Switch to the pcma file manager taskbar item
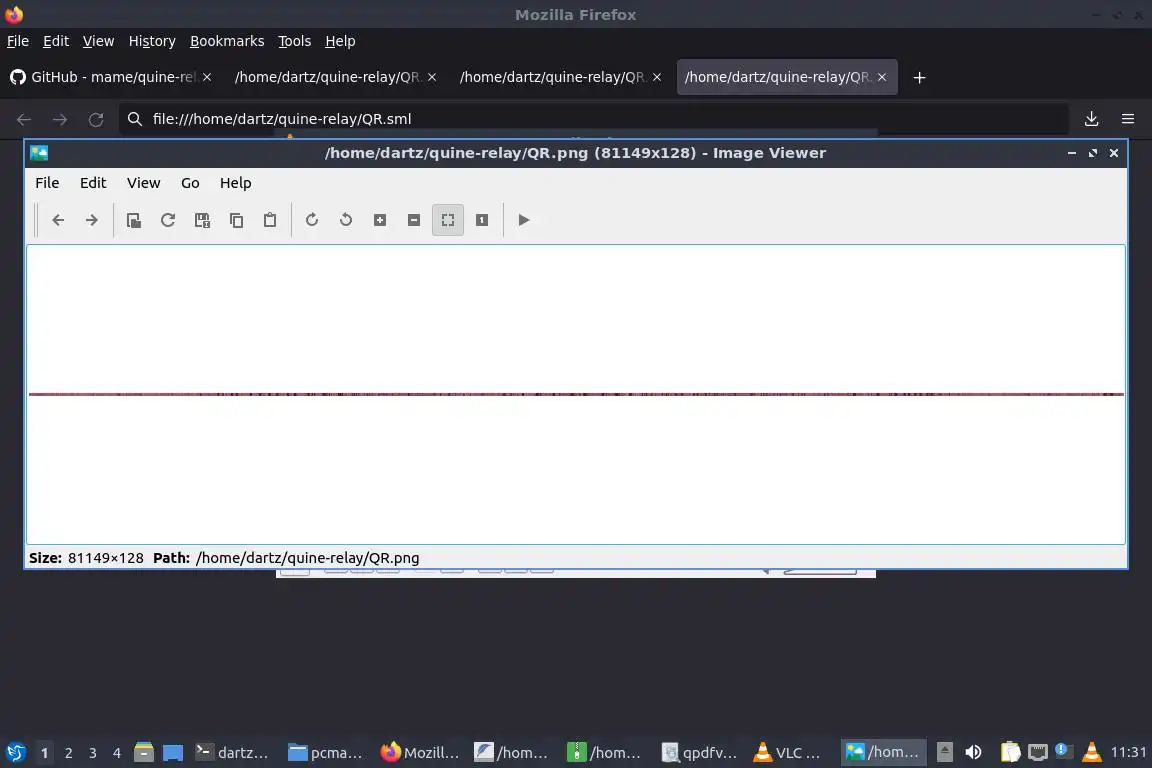1152x768 pixels. [325, 753]
